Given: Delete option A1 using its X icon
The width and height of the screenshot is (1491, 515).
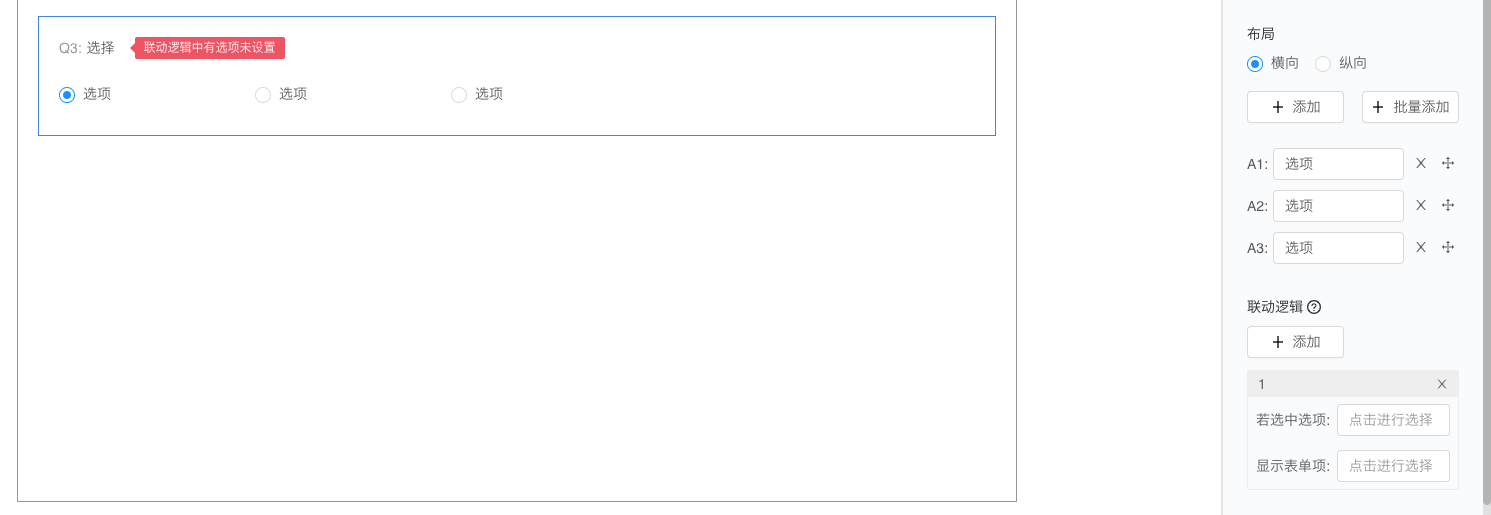Looking at the screenshot, I should pos(1421,163).
